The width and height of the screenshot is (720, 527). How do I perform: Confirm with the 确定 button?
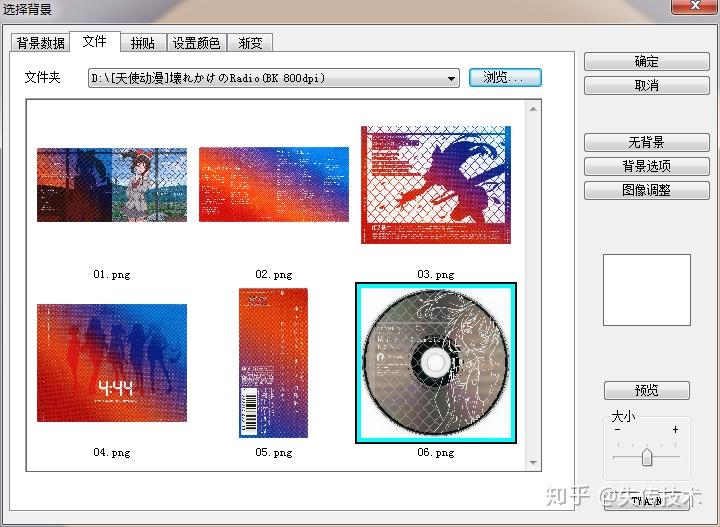[647, 61]
